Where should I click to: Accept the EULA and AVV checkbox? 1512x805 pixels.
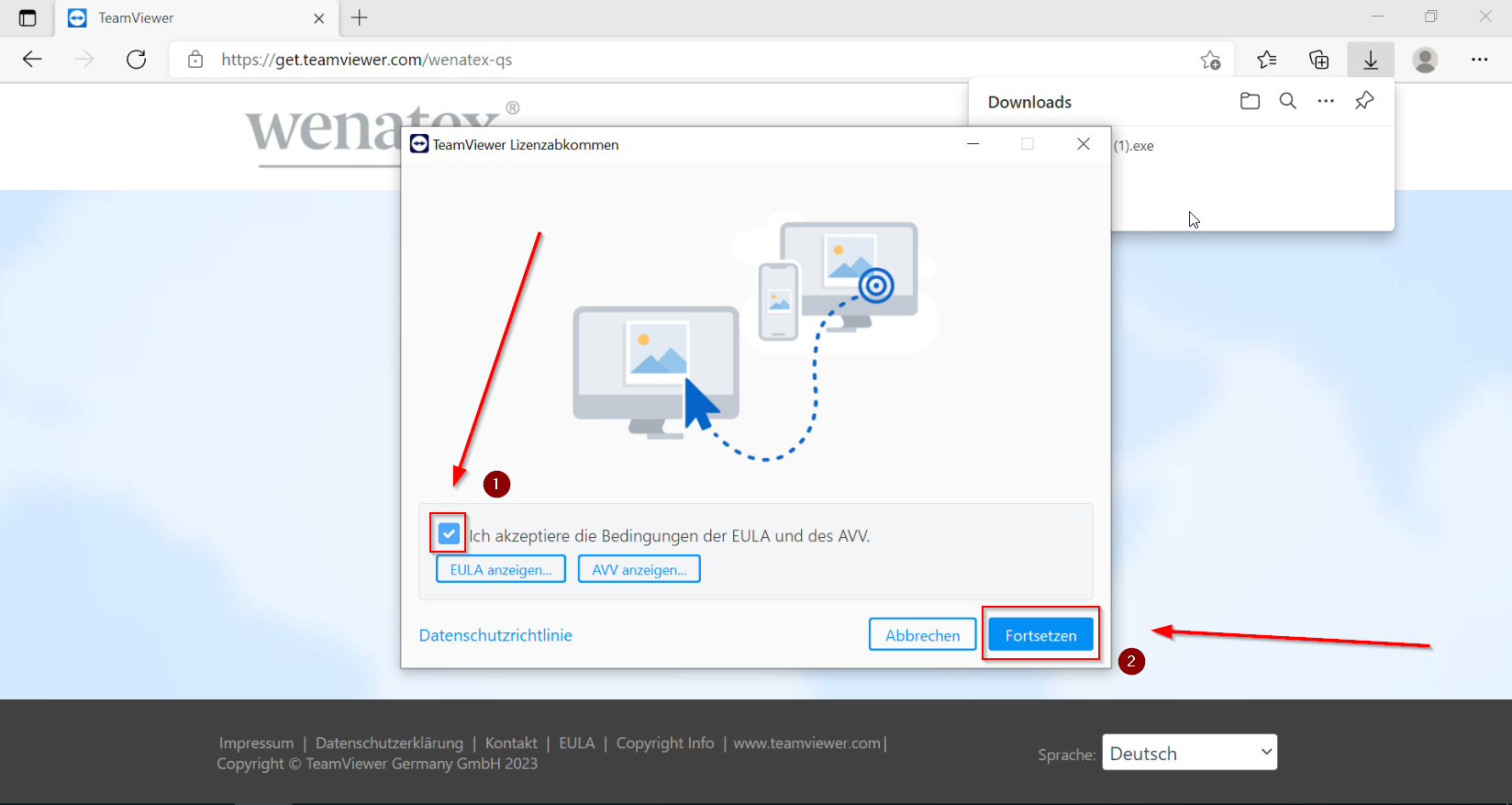coord(449,533)
